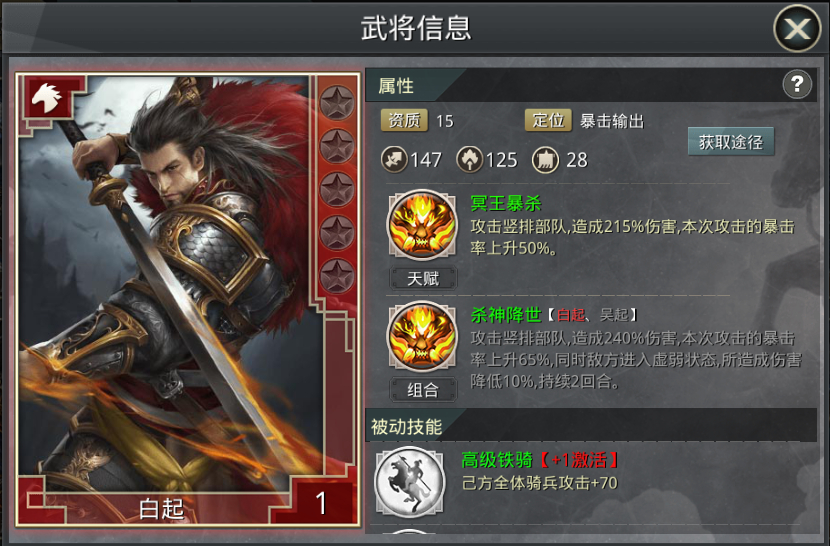
Task: Click the 吴起 link in combo skill
Action: (x=614, y=315)
